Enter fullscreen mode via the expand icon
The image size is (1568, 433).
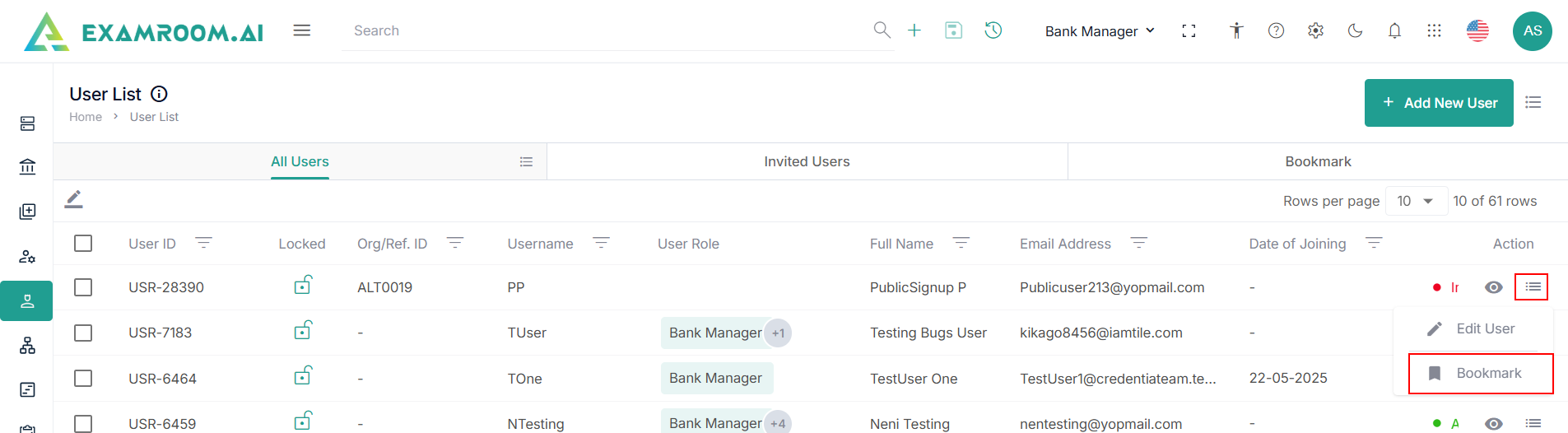1189,30
